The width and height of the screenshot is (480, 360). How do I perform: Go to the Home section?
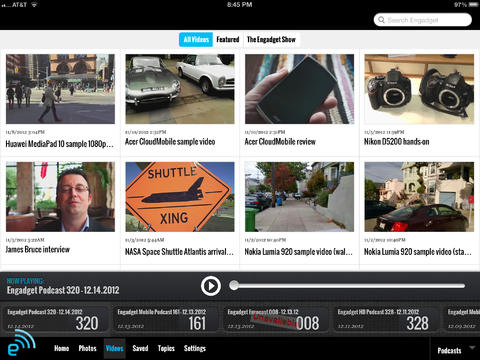pos(62,348)
